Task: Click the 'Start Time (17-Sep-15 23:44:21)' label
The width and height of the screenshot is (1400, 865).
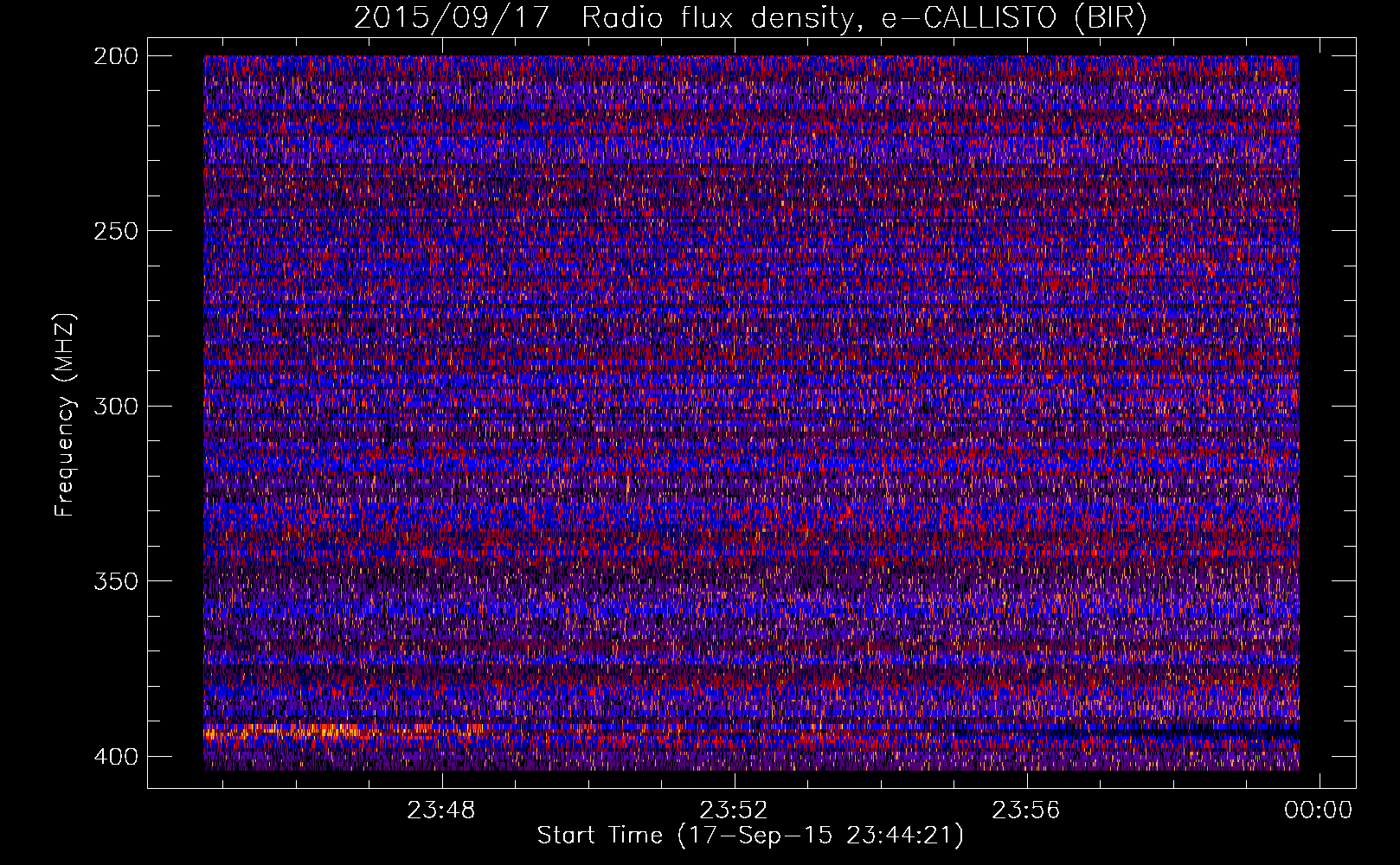Action: [x=750, y=836]
